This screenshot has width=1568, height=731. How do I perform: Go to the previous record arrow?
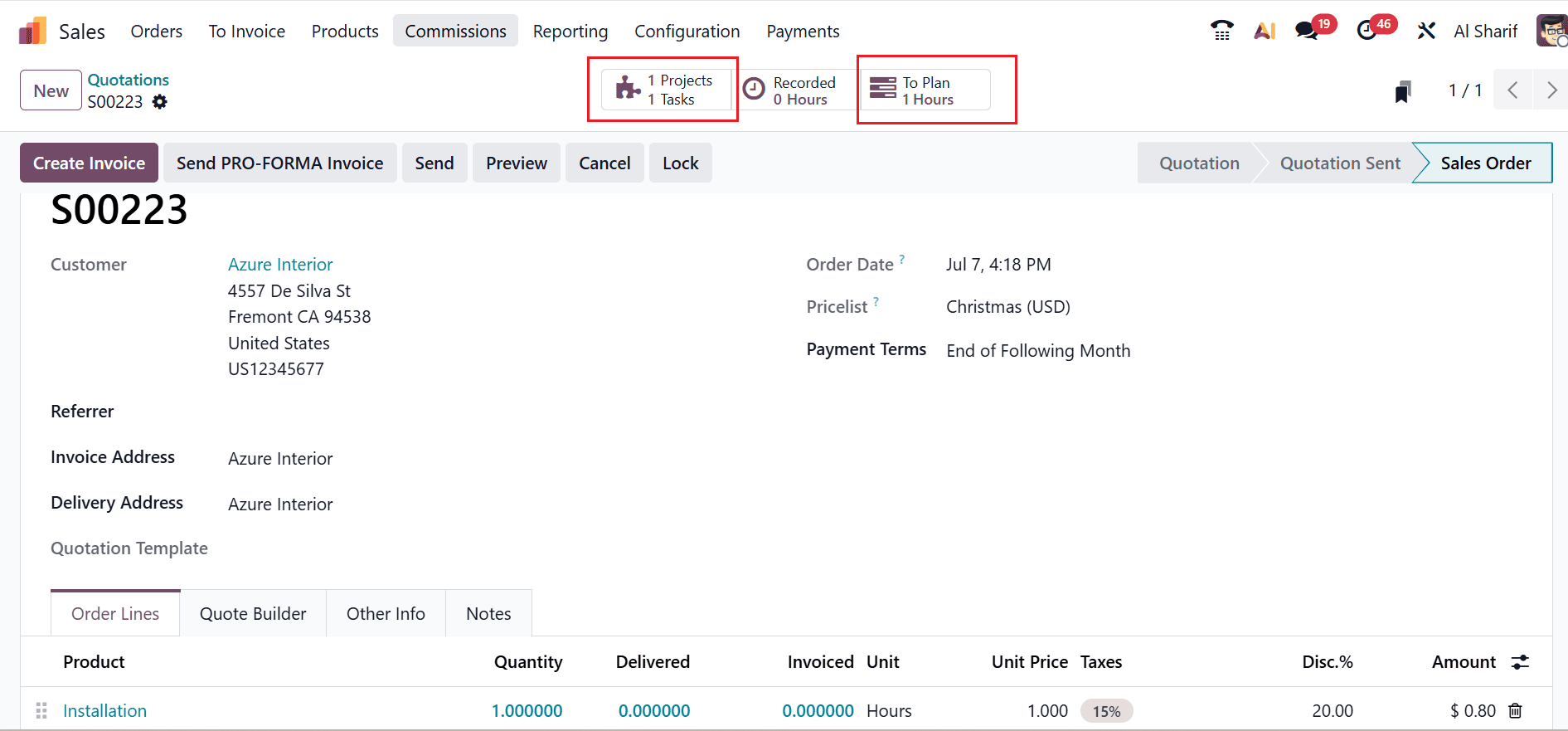pos(1513,90)
